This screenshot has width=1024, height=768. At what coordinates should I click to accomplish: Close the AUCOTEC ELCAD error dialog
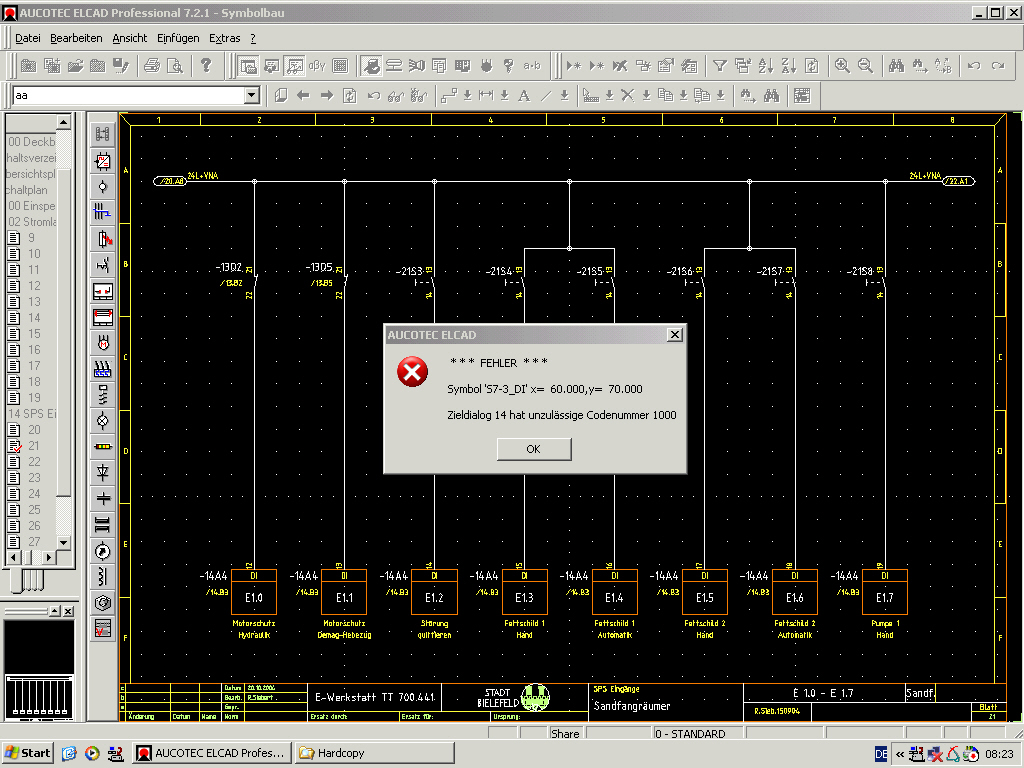(x=675, y=335)
